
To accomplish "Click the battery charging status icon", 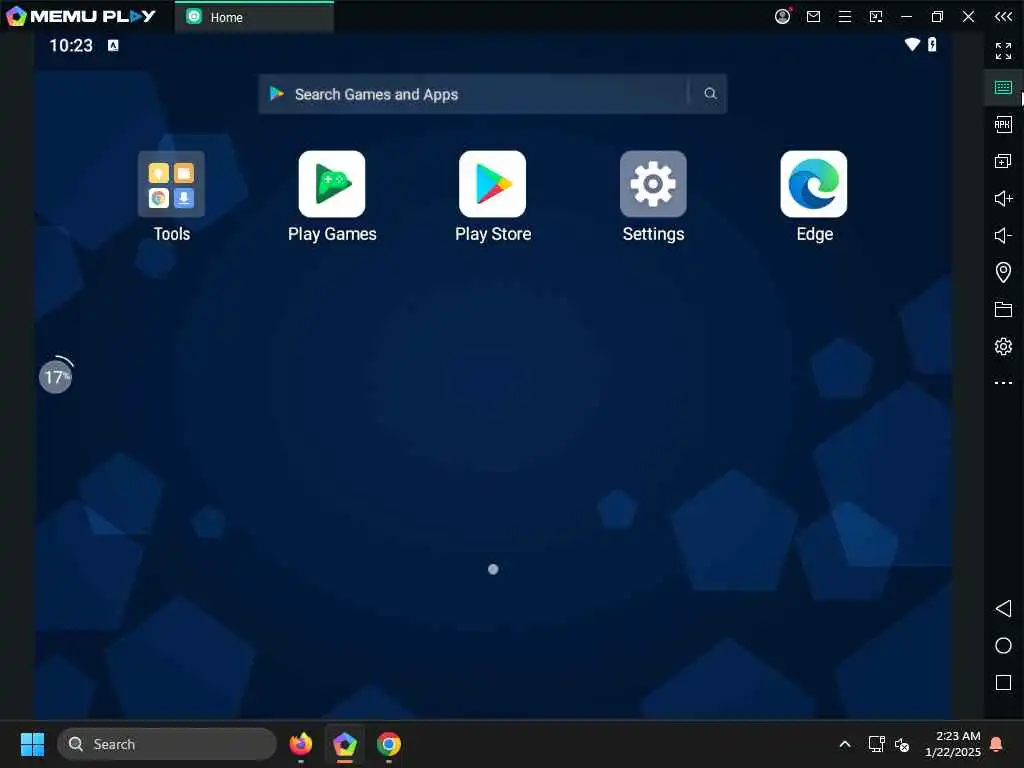I will click(x=932, y=44).
